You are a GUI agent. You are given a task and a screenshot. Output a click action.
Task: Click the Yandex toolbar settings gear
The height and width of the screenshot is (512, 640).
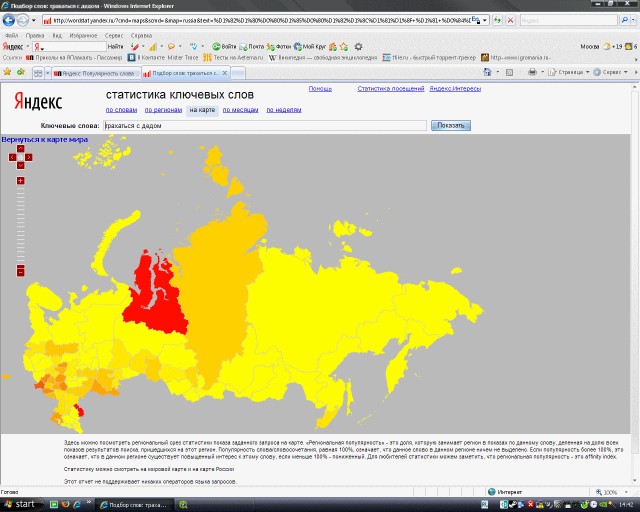tap(358, 47)
